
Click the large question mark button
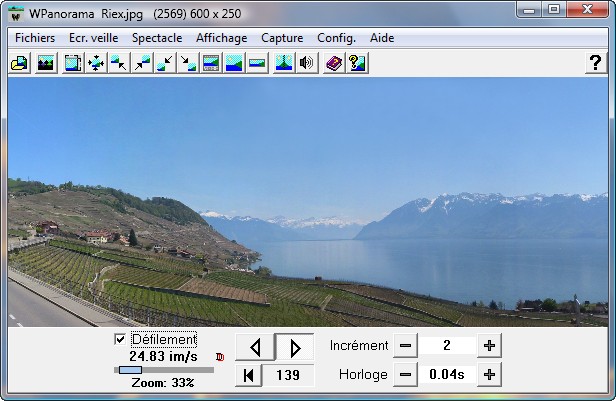tap(596, 63)
